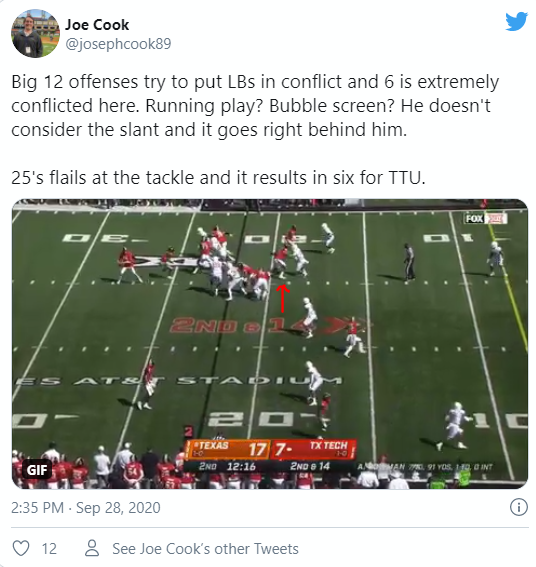536x567 pixels.
Task: Play the embedded football GIF
Action: click(270, 344)
